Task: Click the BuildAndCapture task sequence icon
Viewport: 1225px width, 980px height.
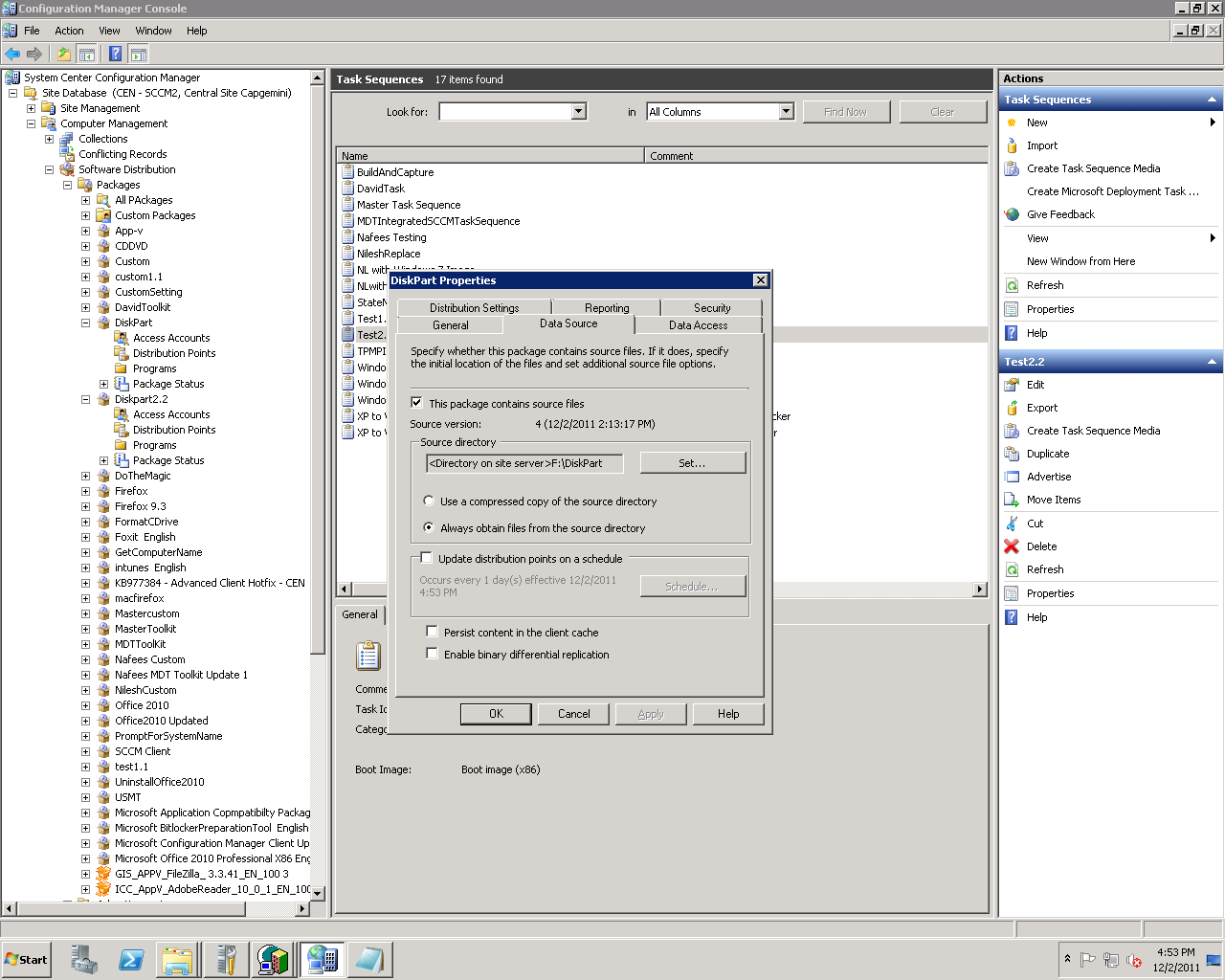Action: (x=348, y=172)
